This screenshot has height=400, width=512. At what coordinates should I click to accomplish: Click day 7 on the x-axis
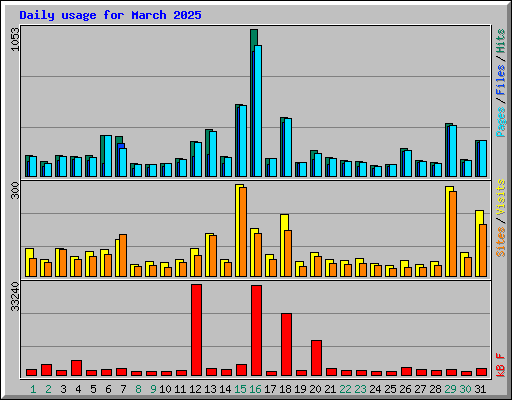click(123, 389)
